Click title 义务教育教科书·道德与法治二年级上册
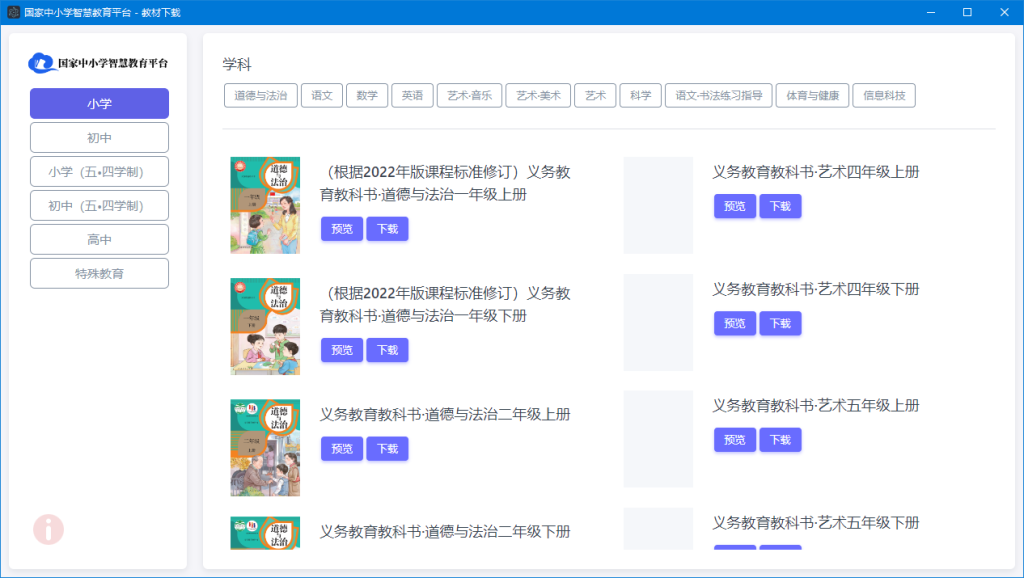Image resolution: width=1024 pixels, height=578 pixels. 445,415
